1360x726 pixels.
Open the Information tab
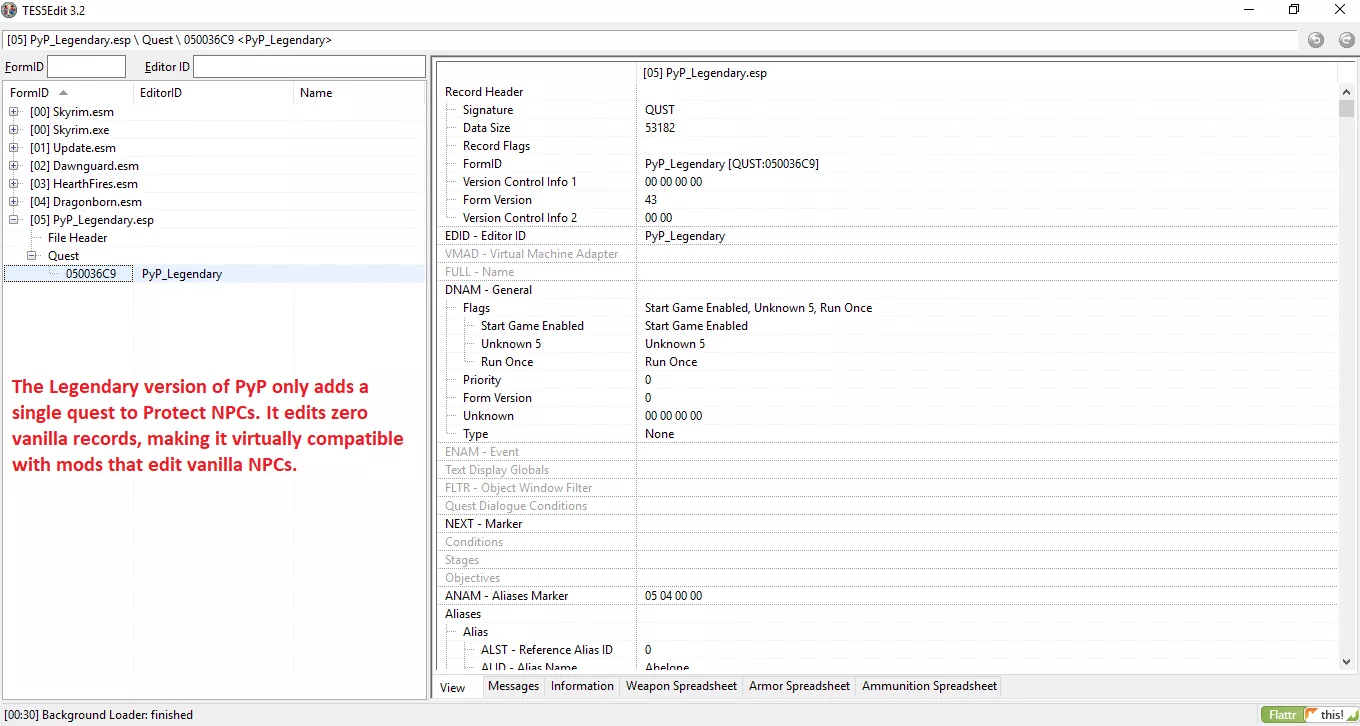[582, 686]
